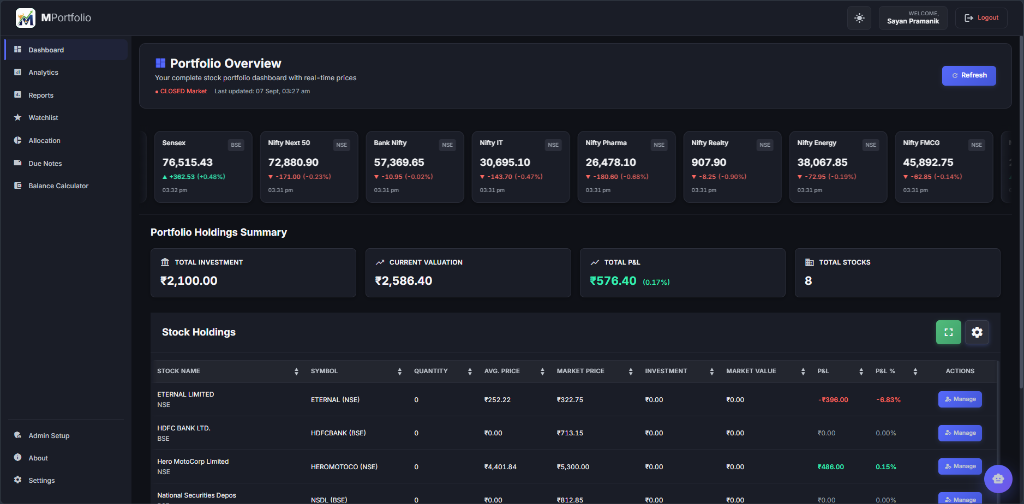Open the Stock Holdings gear settings icon
Screen dimensions: 1024x504
point(977,332)
